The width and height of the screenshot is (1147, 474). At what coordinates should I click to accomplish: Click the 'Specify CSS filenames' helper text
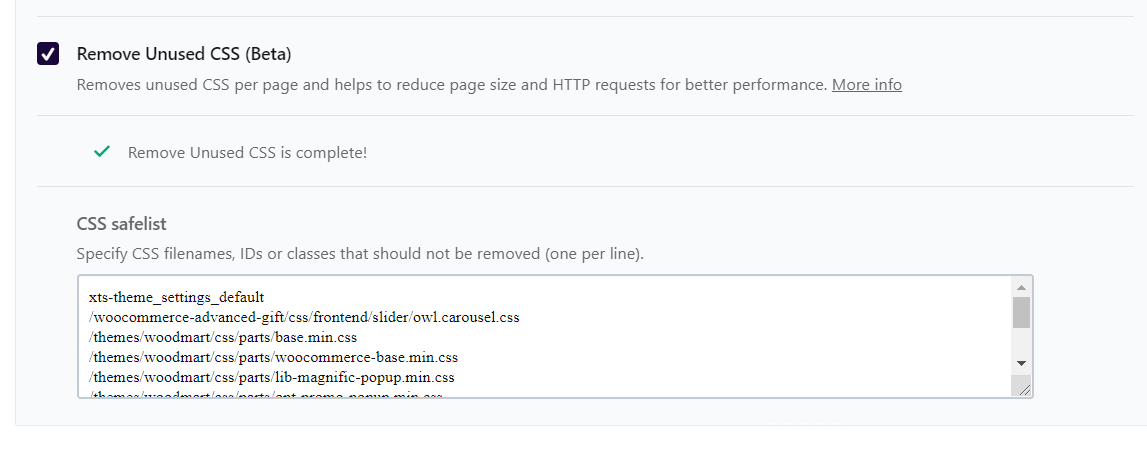click(x=360, y=254)
